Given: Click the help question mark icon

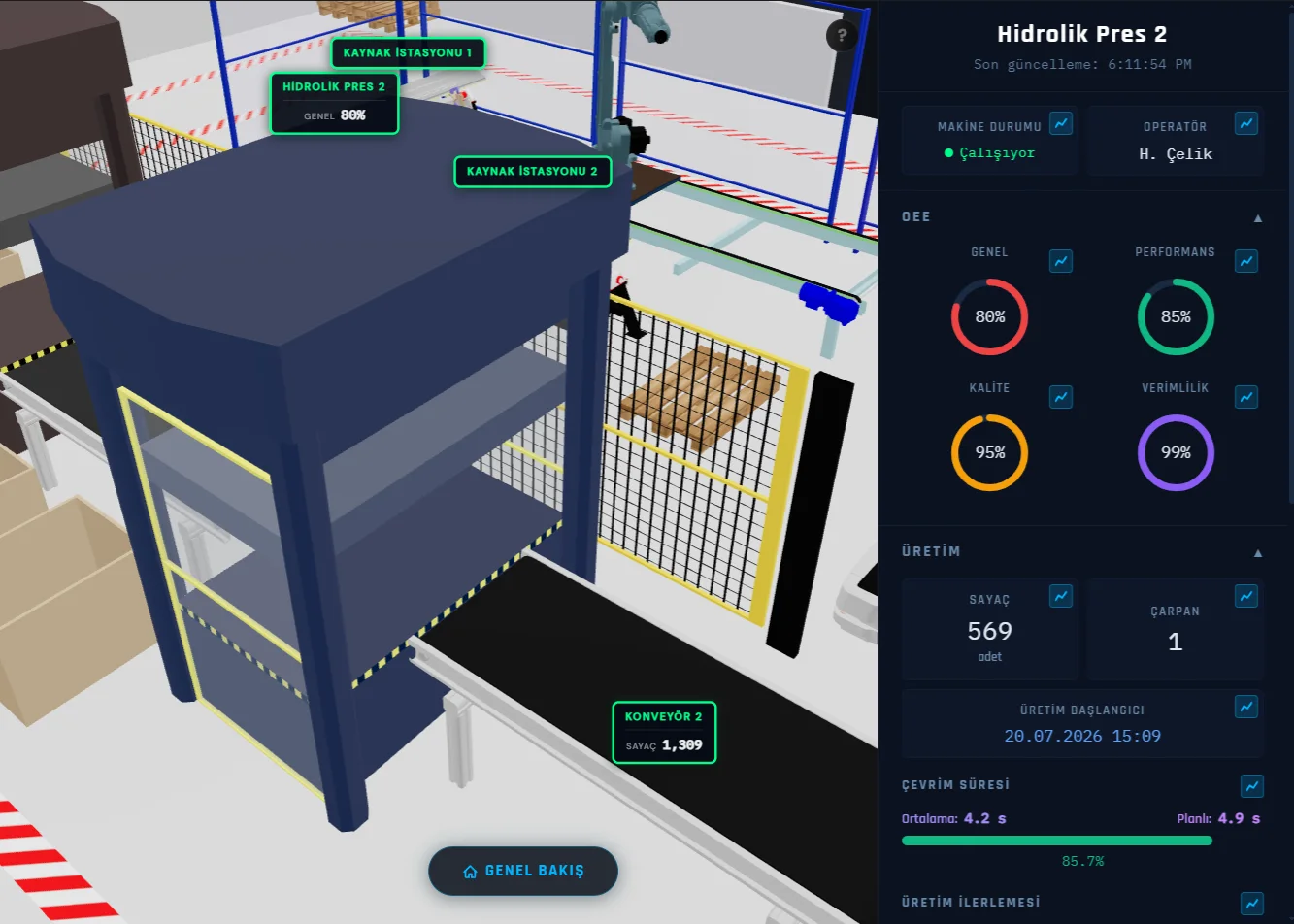Looking at the screenshot, I should click(x=842, y=36).
